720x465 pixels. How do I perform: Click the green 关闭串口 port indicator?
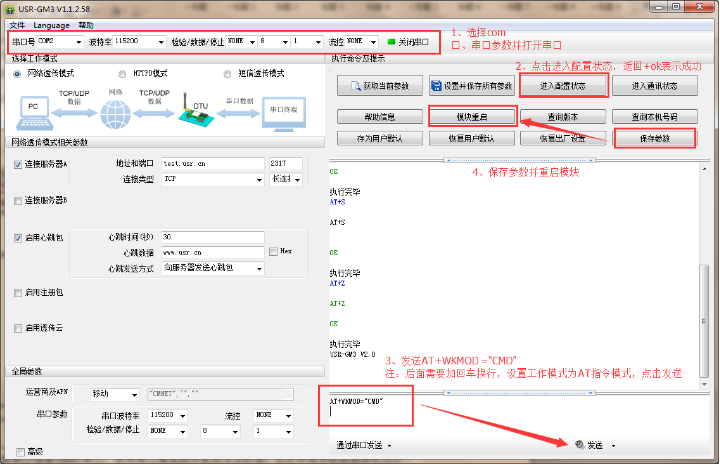[x=391, y=43]
